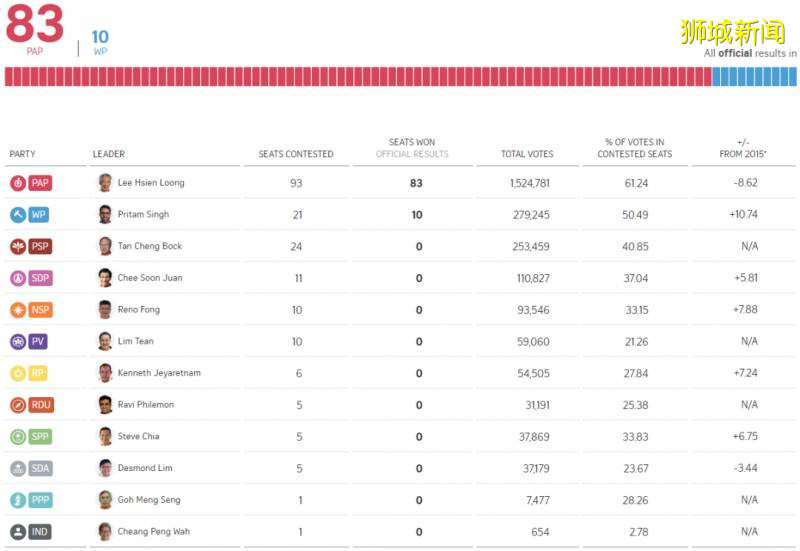The width and height of the screenshot is (800, 551).
Task: Click the PV party badge icon
Action: pos(29,342)
